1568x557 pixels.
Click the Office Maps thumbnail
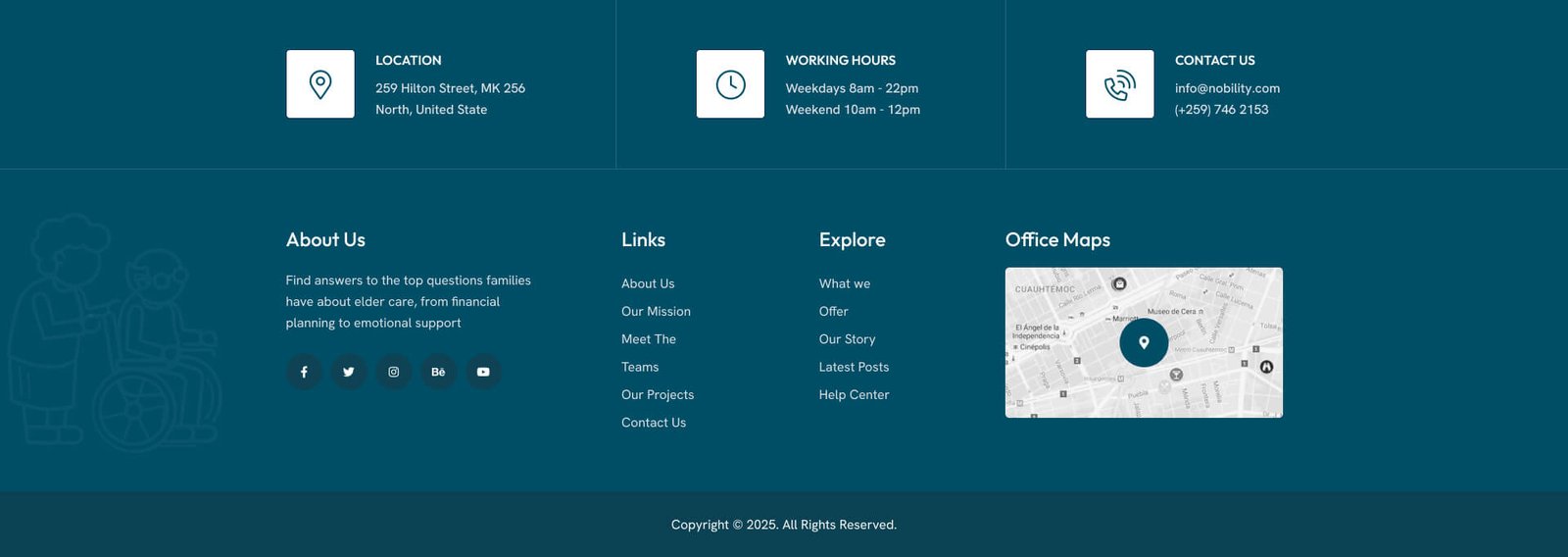[x=1144, y=342]
